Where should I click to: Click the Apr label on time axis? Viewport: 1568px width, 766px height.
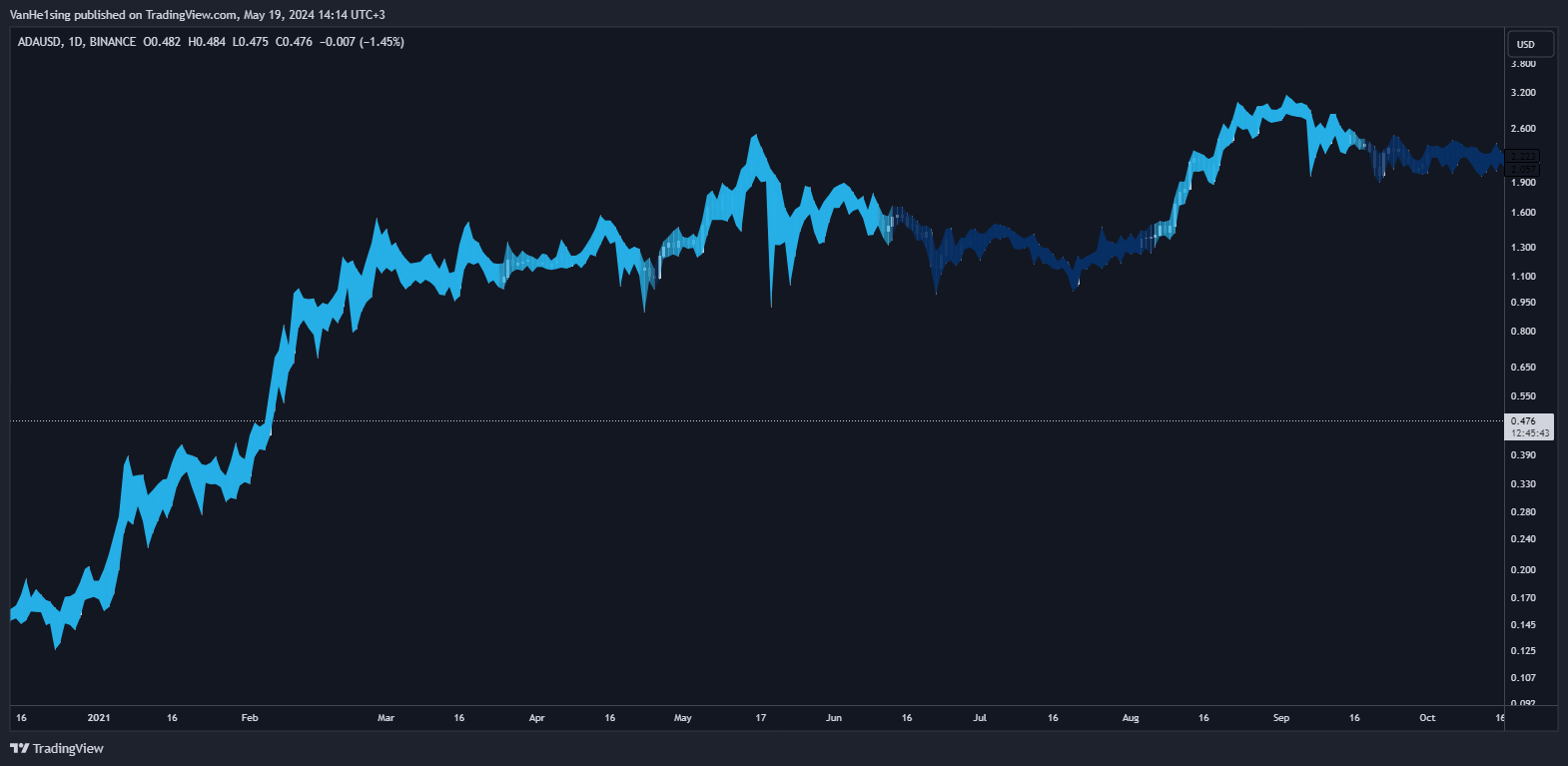coord(536,718)
